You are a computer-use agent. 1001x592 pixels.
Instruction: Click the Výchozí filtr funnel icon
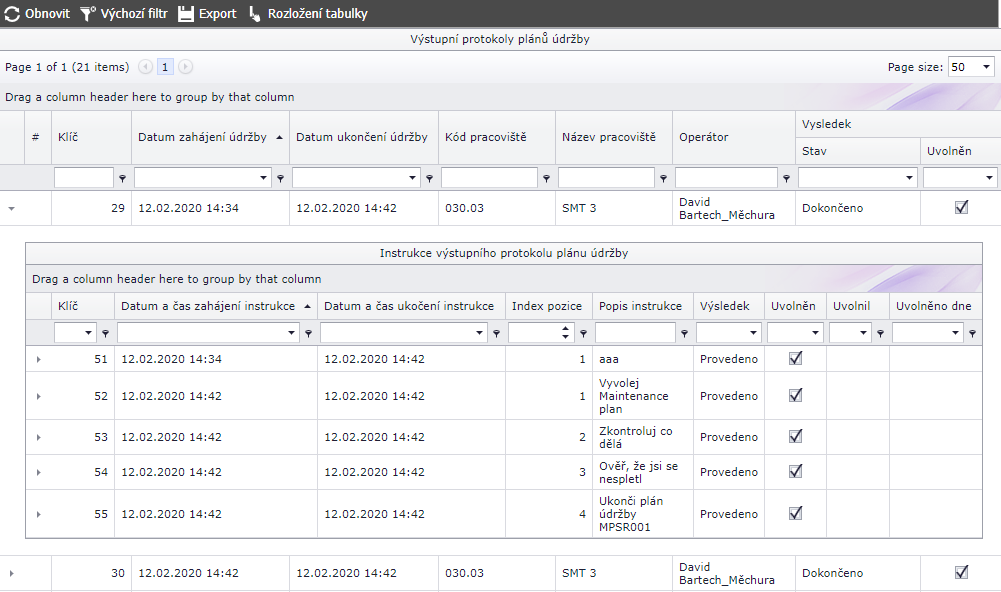point(88,14)
